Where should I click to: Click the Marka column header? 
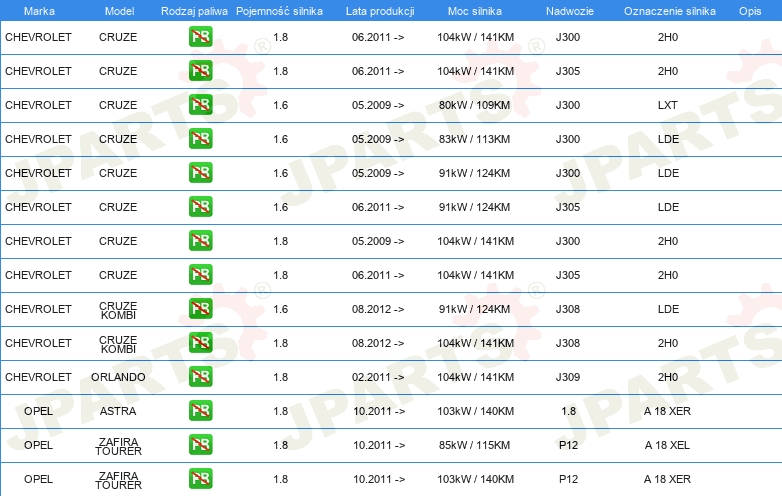[38, 10]
